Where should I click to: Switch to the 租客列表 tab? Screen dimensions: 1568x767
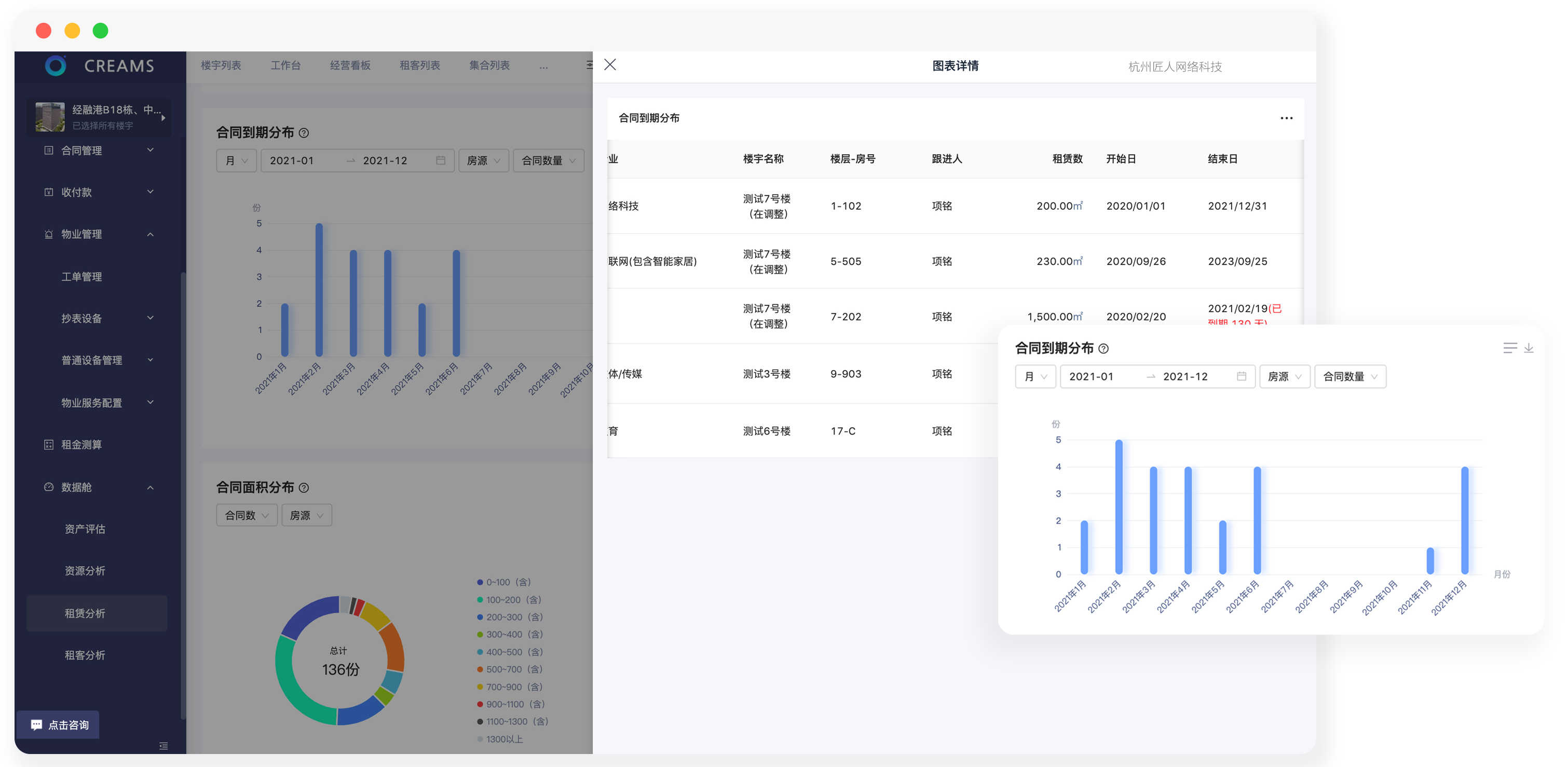point(419,65)
